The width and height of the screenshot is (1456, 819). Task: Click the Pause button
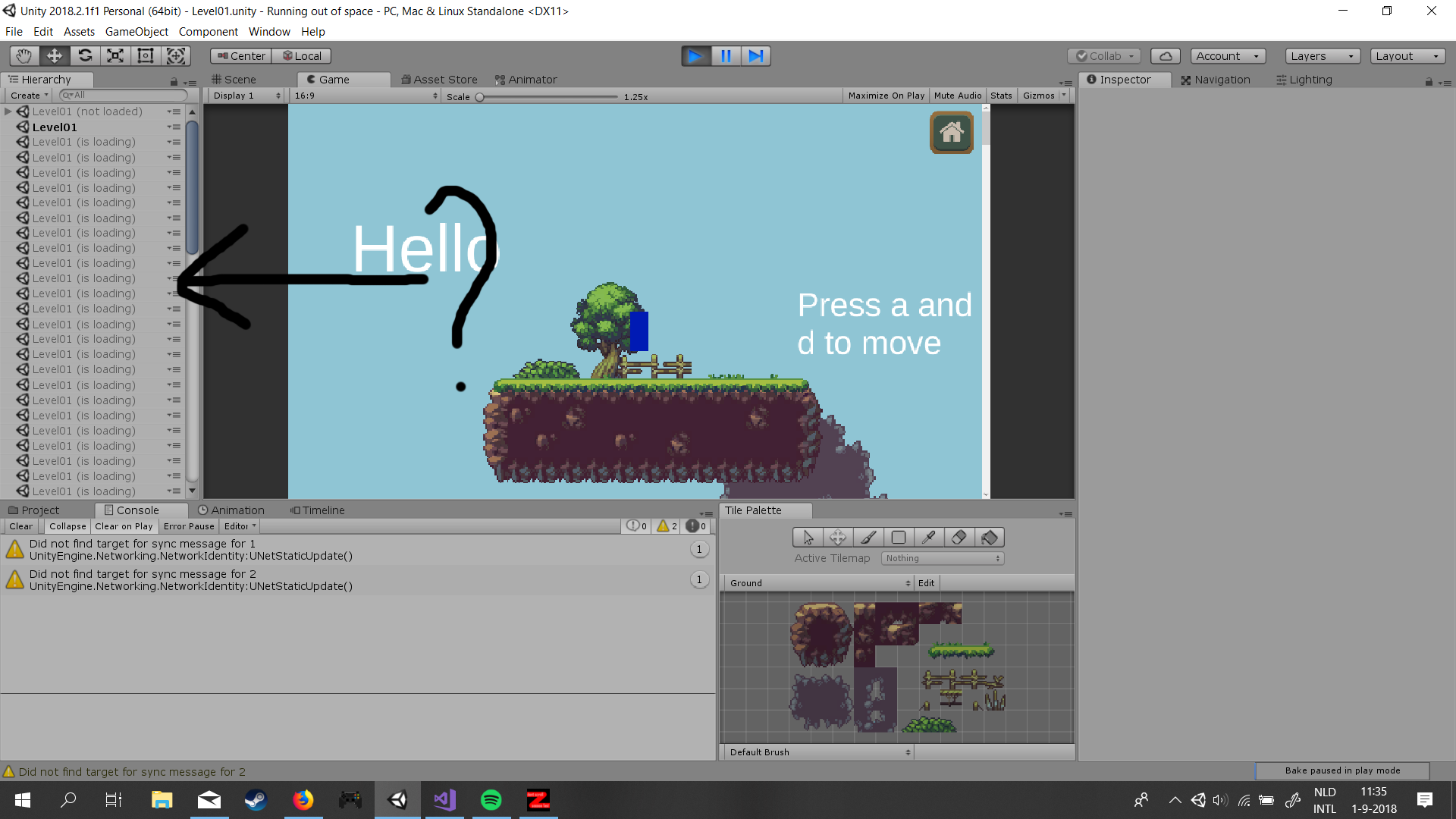tap(726, 55)
